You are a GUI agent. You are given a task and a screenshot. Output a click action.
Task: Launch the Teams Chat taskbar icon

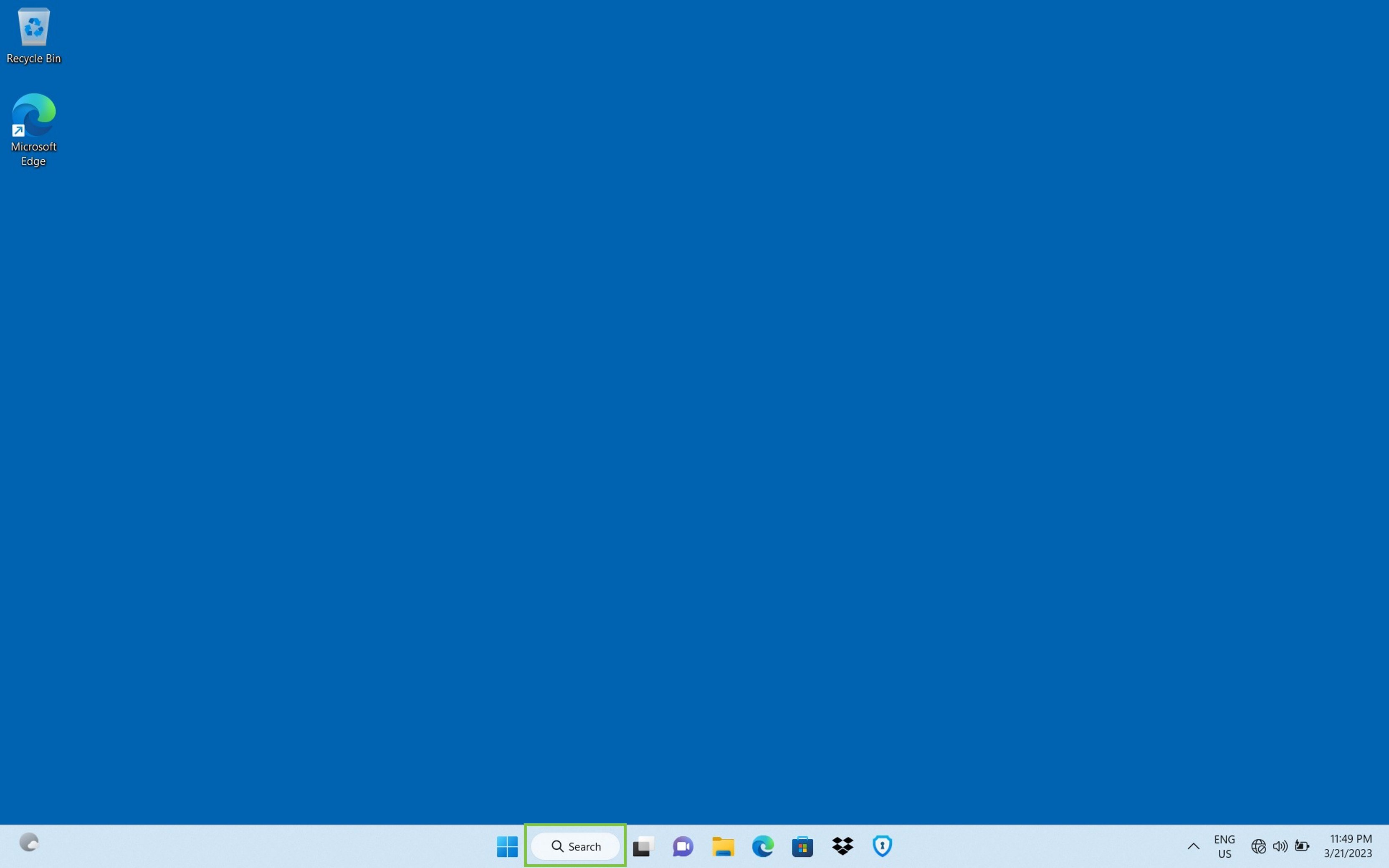tap(683, 846)
